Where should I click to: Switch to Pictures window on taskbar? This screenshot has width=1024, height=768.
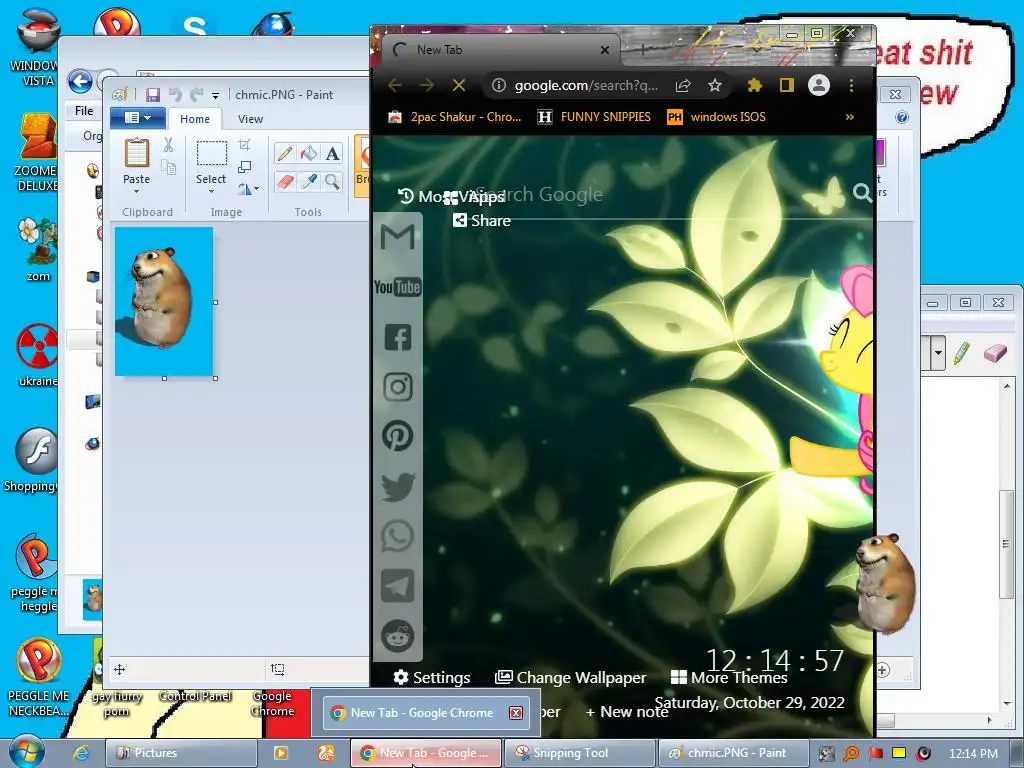182,753
